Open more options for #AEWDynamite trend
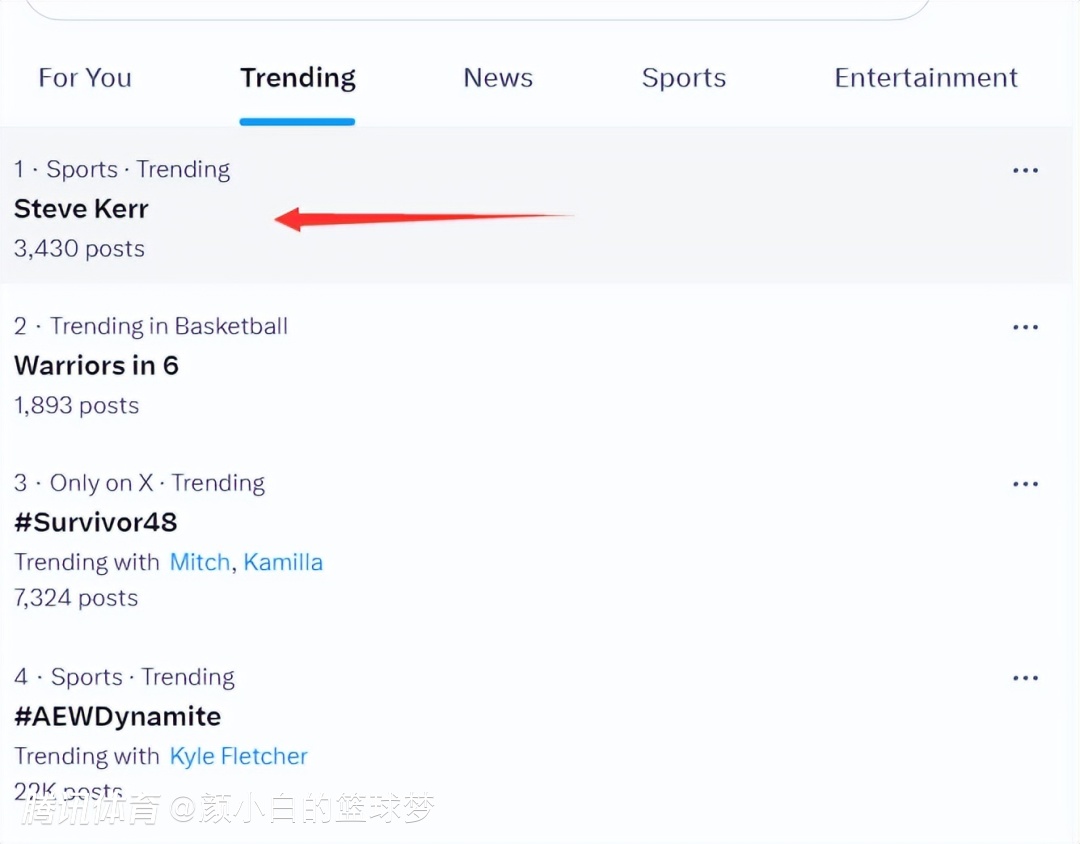This screenshot has width=1080, height=844. pyautogui.click(x=1025, y=679)
